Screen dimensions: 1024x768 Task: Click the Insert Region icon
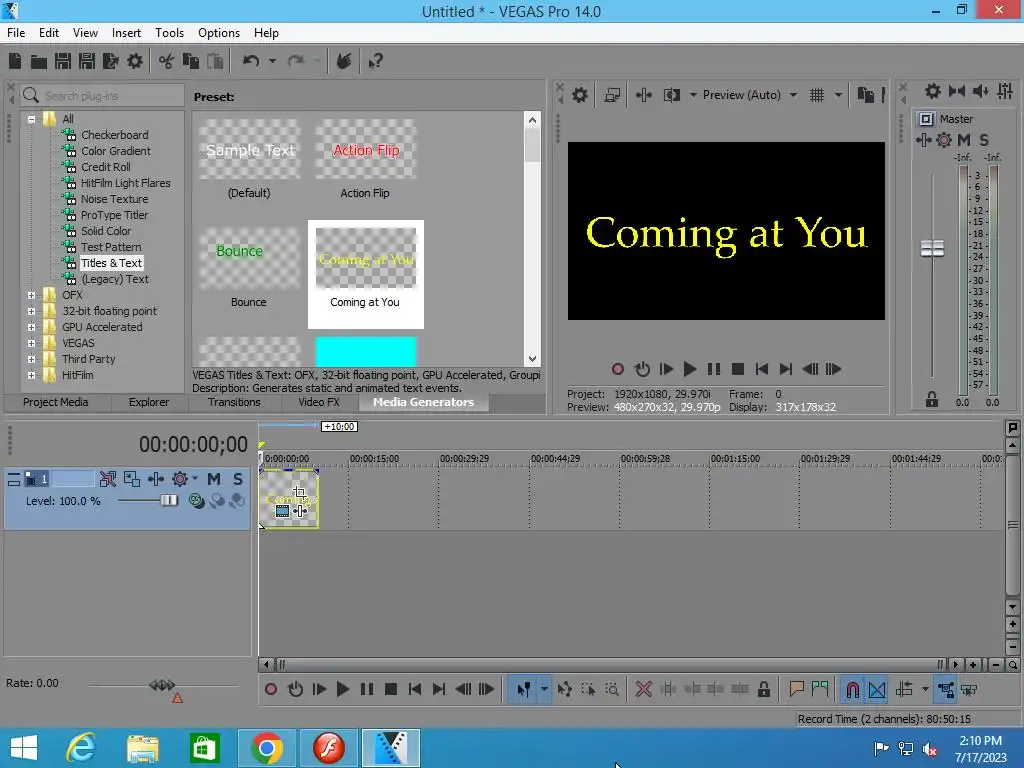(x=820, y=689)
